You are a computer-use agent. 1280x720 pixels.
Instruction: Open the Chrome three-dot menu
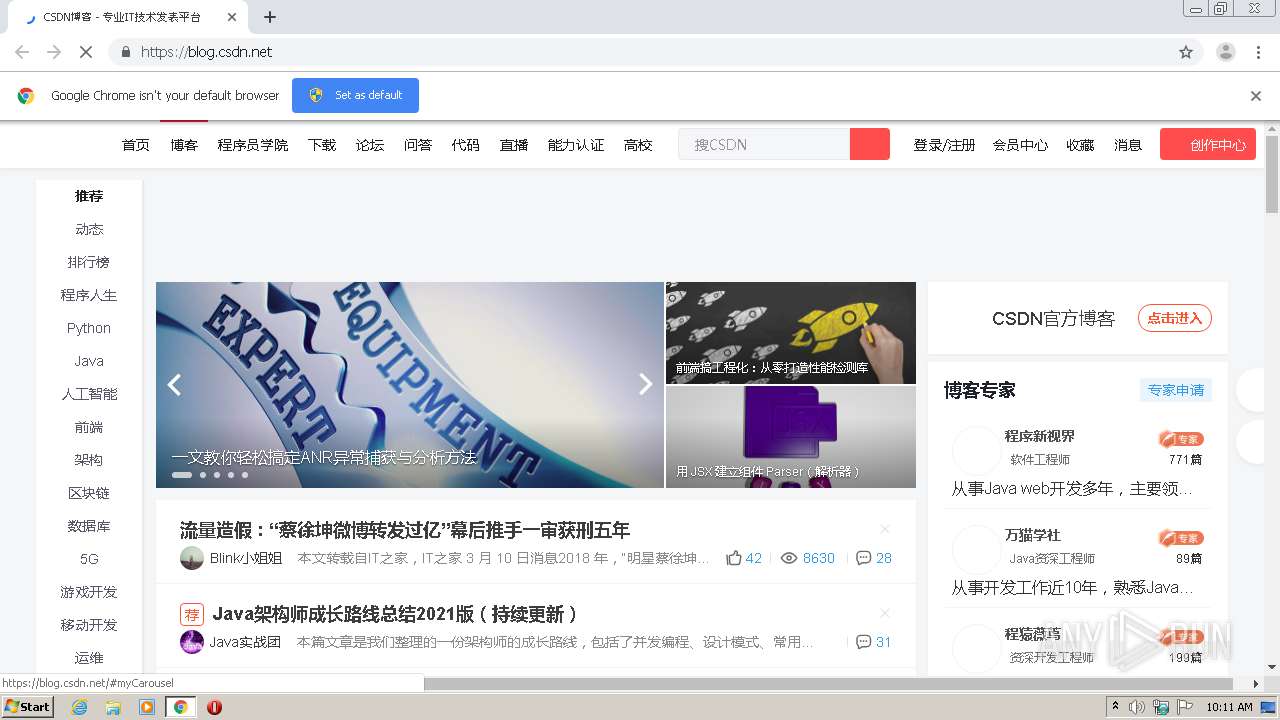[x=1258, y=52]
